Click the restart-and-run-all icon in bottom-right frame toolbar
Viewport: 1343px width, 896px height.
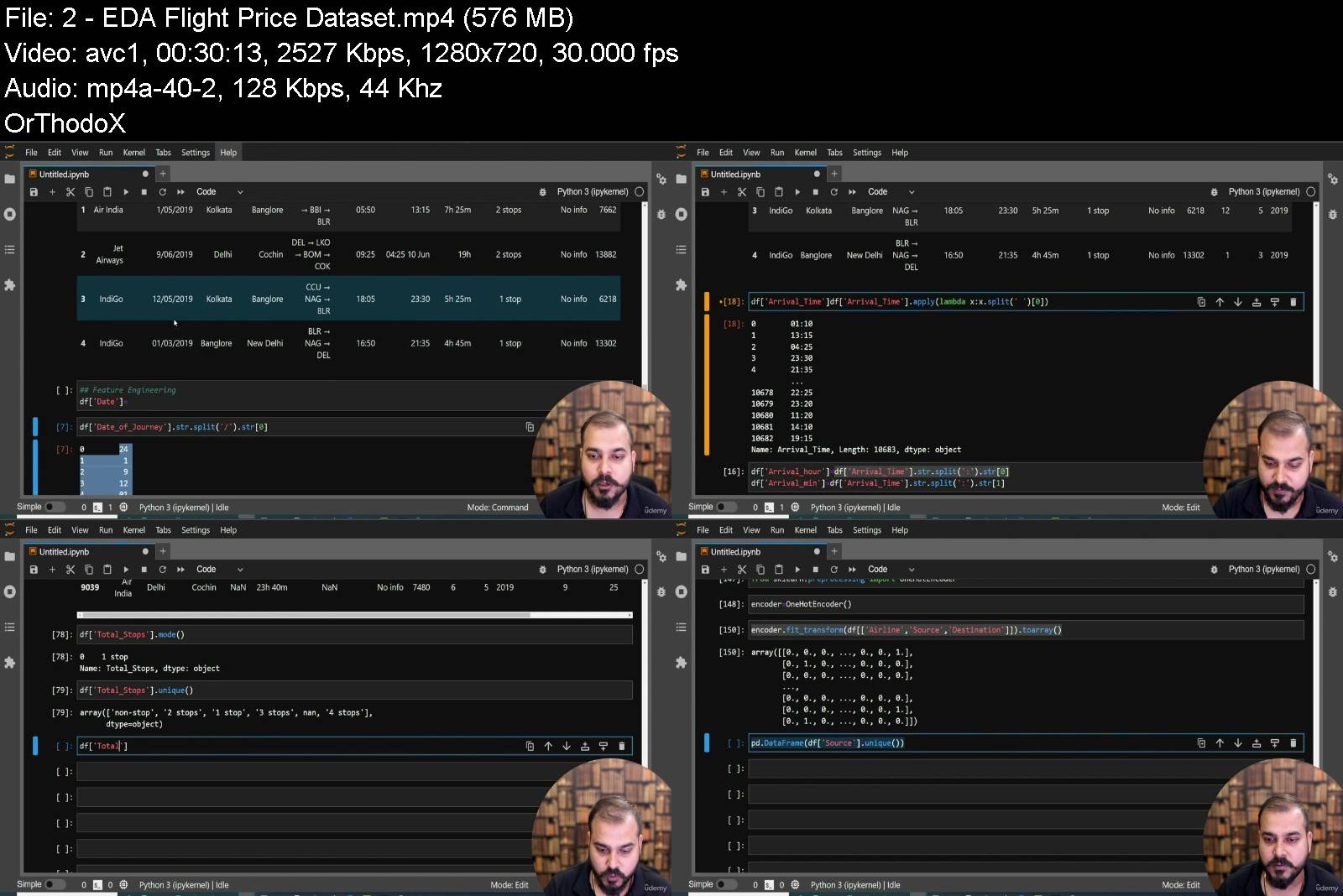point(852,570)
